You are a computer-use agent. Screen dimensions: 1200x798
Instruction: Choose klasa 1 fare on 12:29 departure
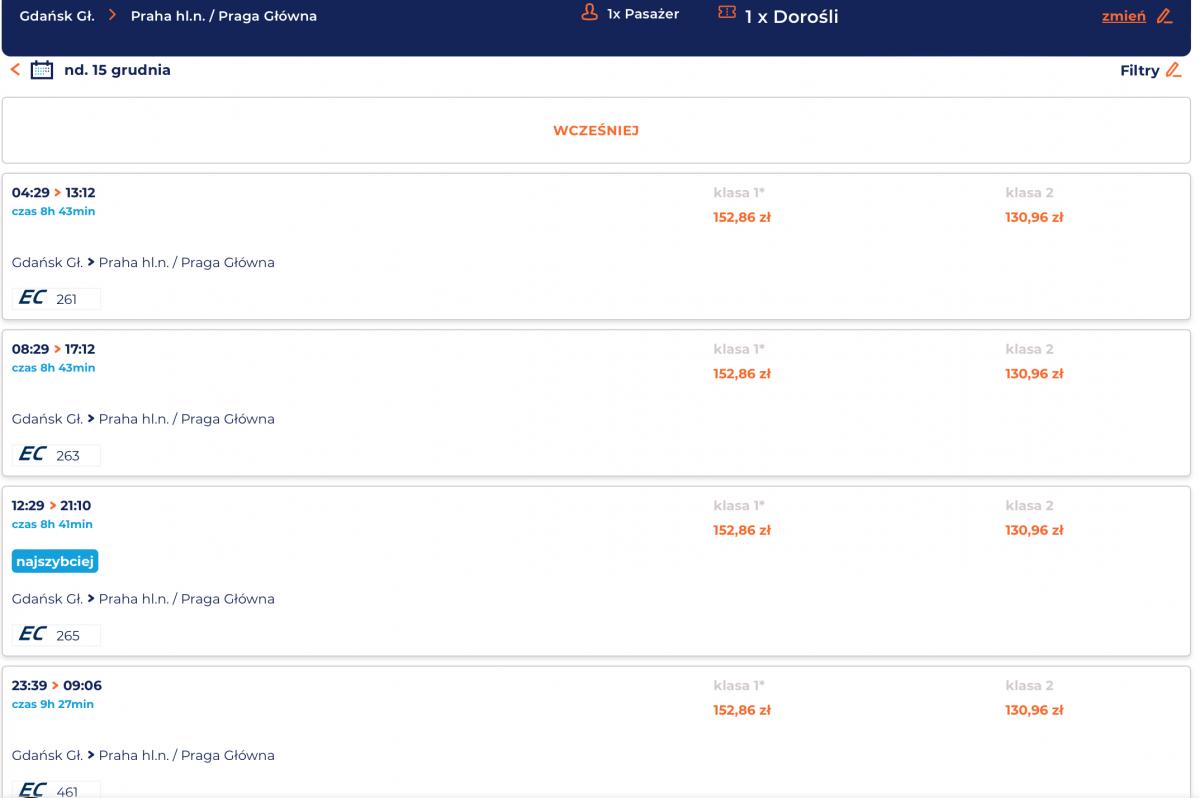(x=741, y=530)
